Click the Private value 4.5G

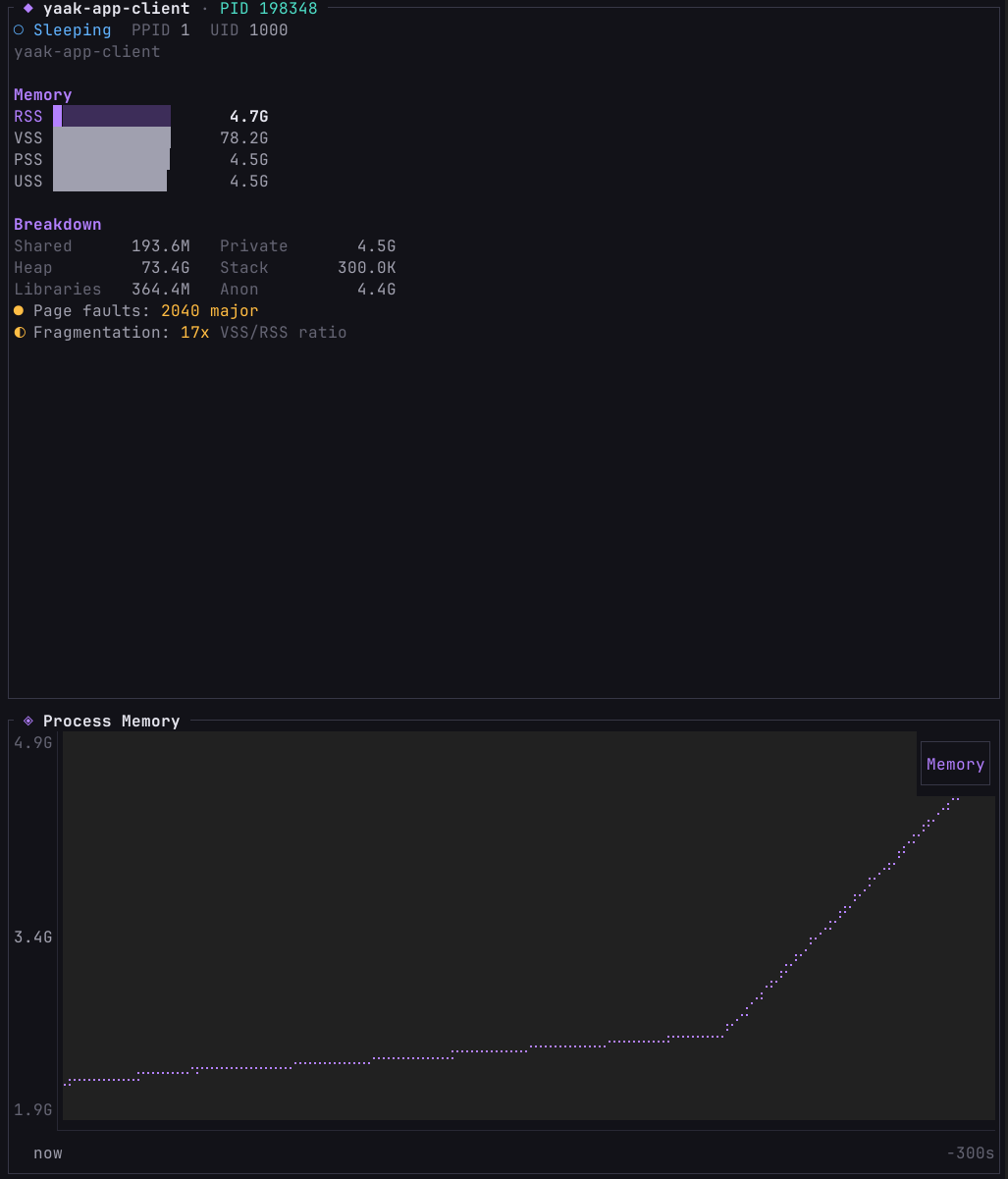pos(377,246)
